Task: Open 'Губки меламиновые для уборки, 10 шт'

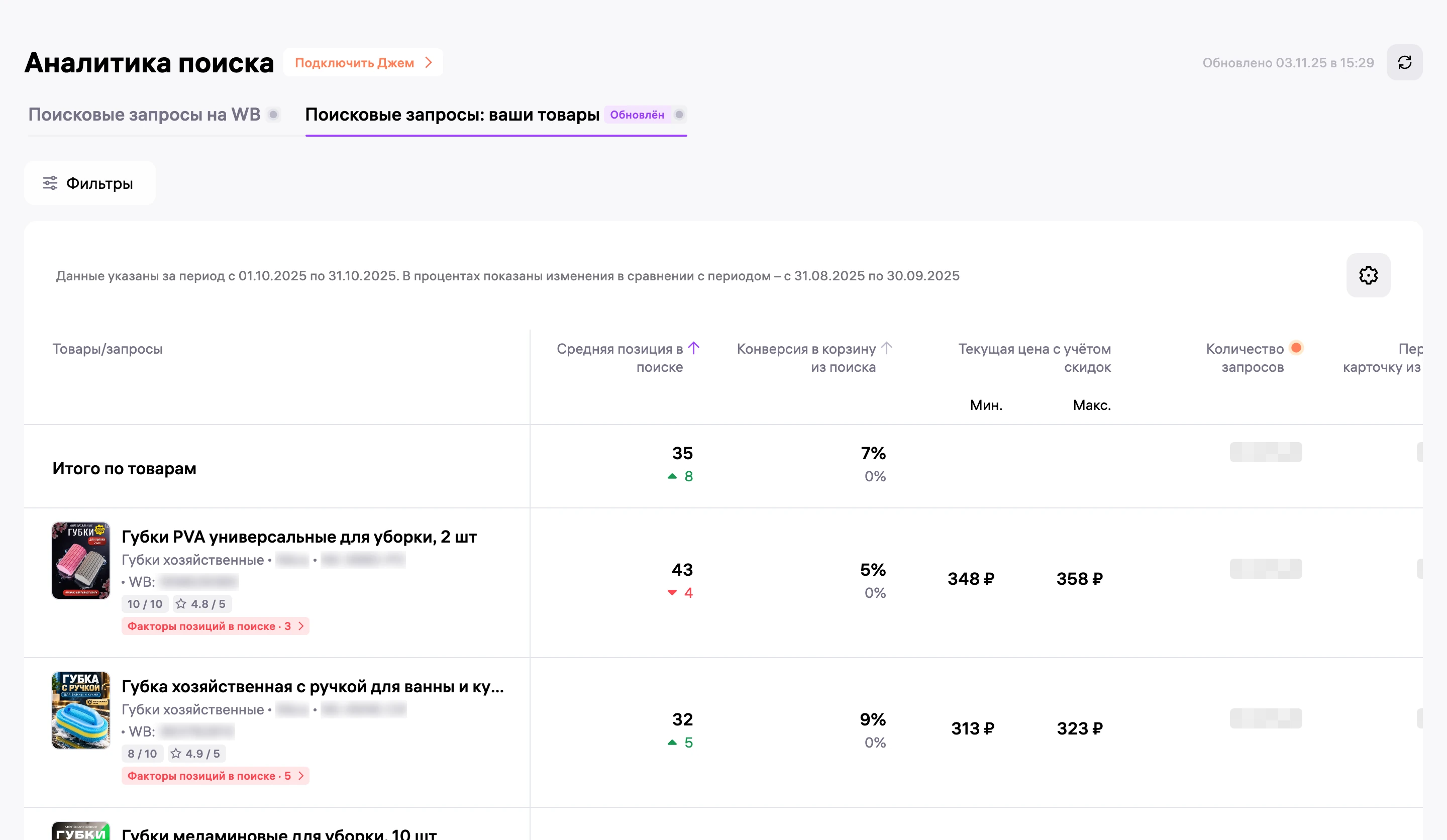Action: pos(279,834)
